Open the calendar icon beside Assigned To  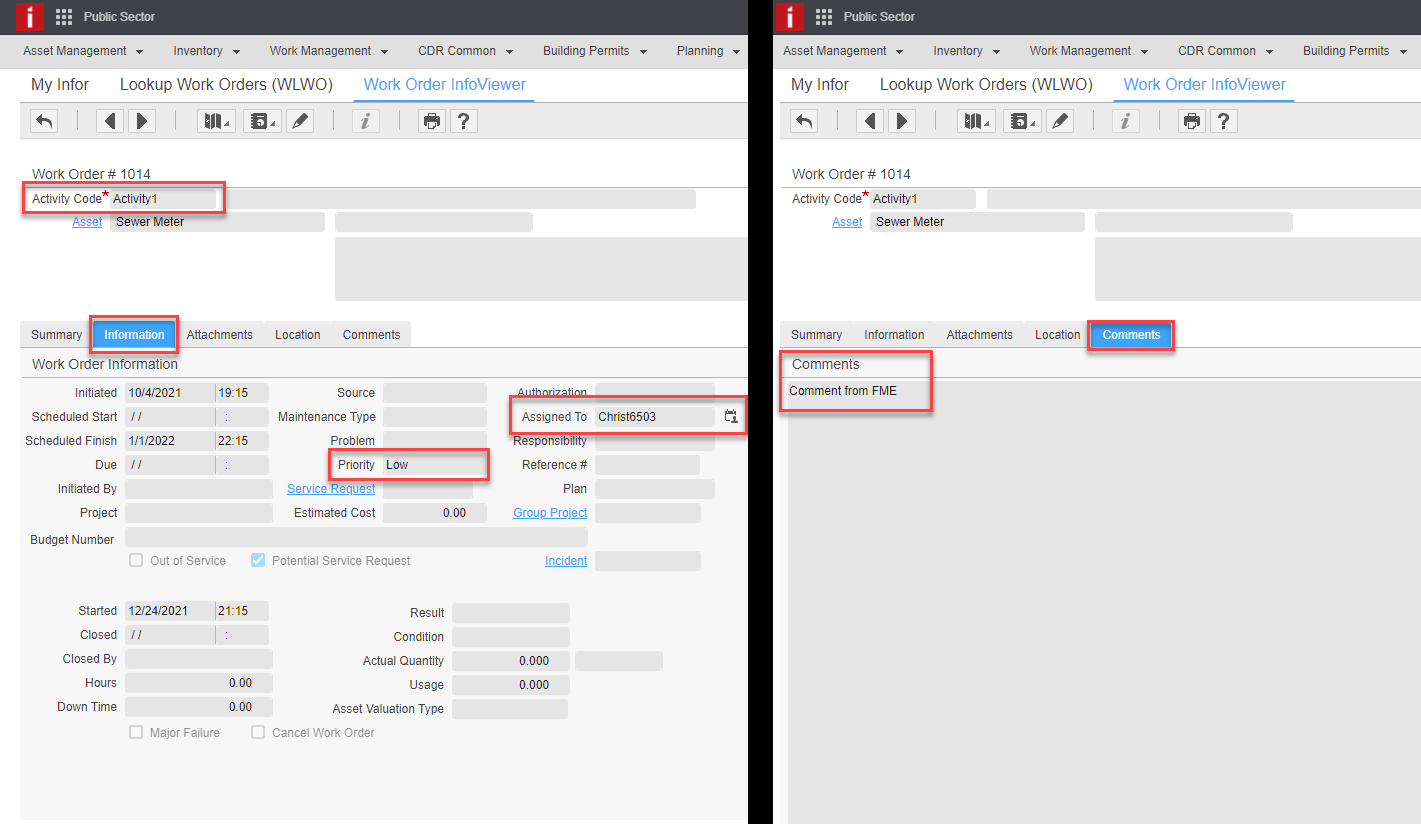tap(731, 416)
